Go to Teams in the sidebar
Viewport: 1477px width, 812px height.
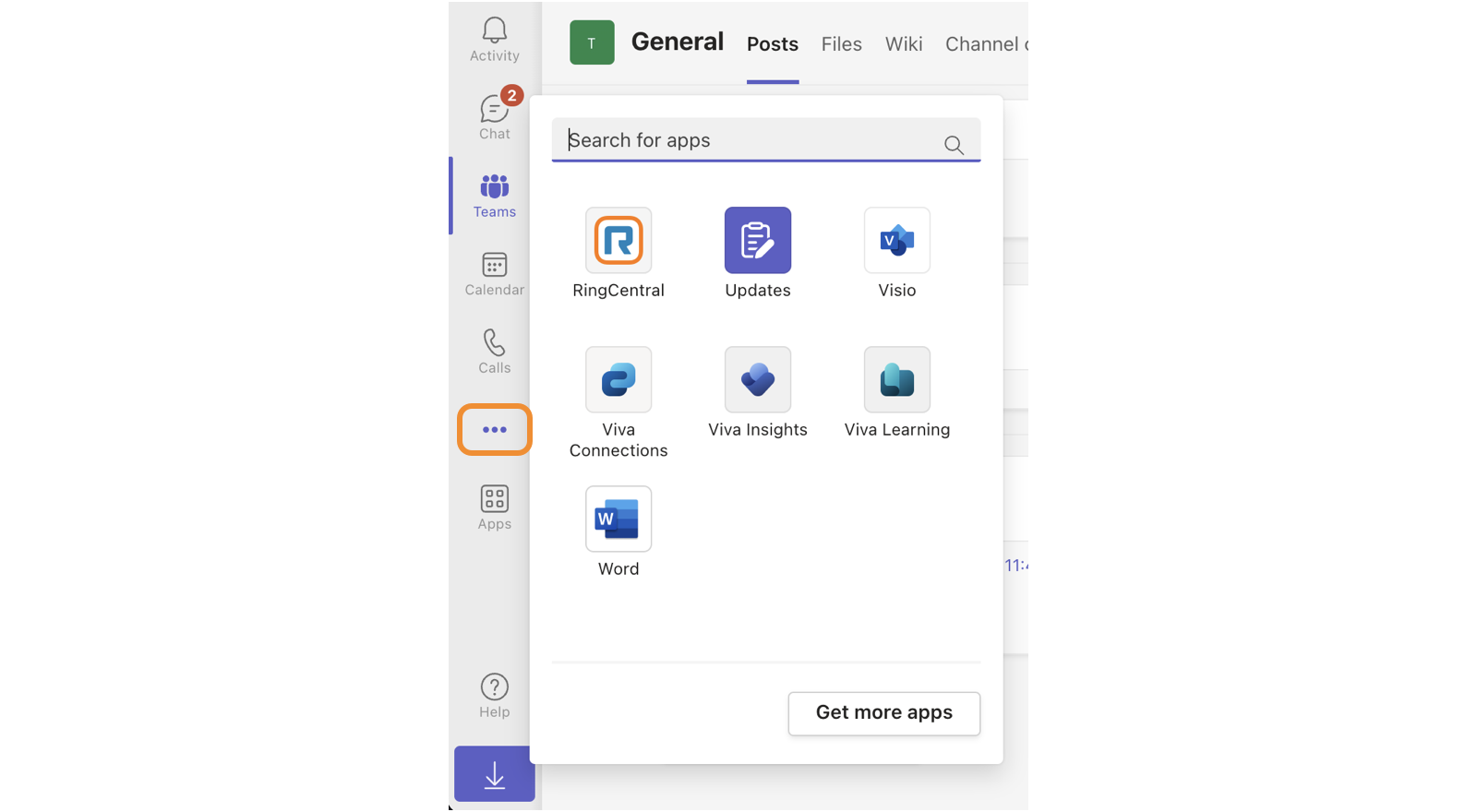click(494, 197)
